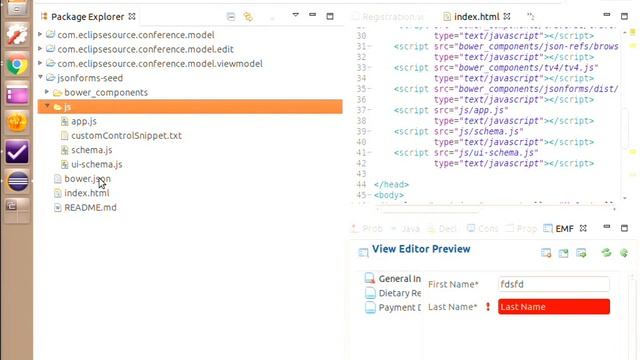Open the Problems view tab
This screenshot has height=360, width=640.
[x=367, y=229]
